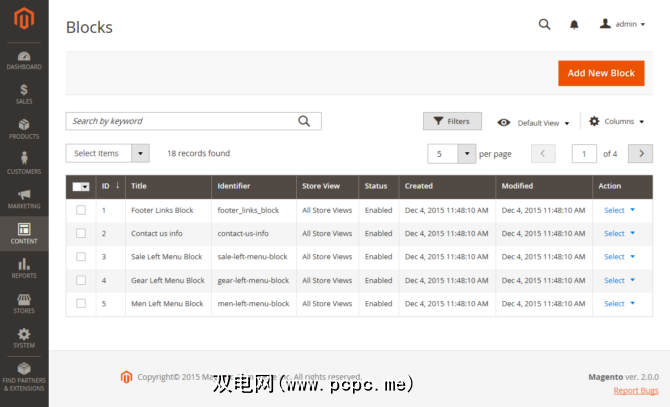Screen dimensions: 670x407
Task: Open the Marketing sidebar icon
Action: [x=24, y=198]
